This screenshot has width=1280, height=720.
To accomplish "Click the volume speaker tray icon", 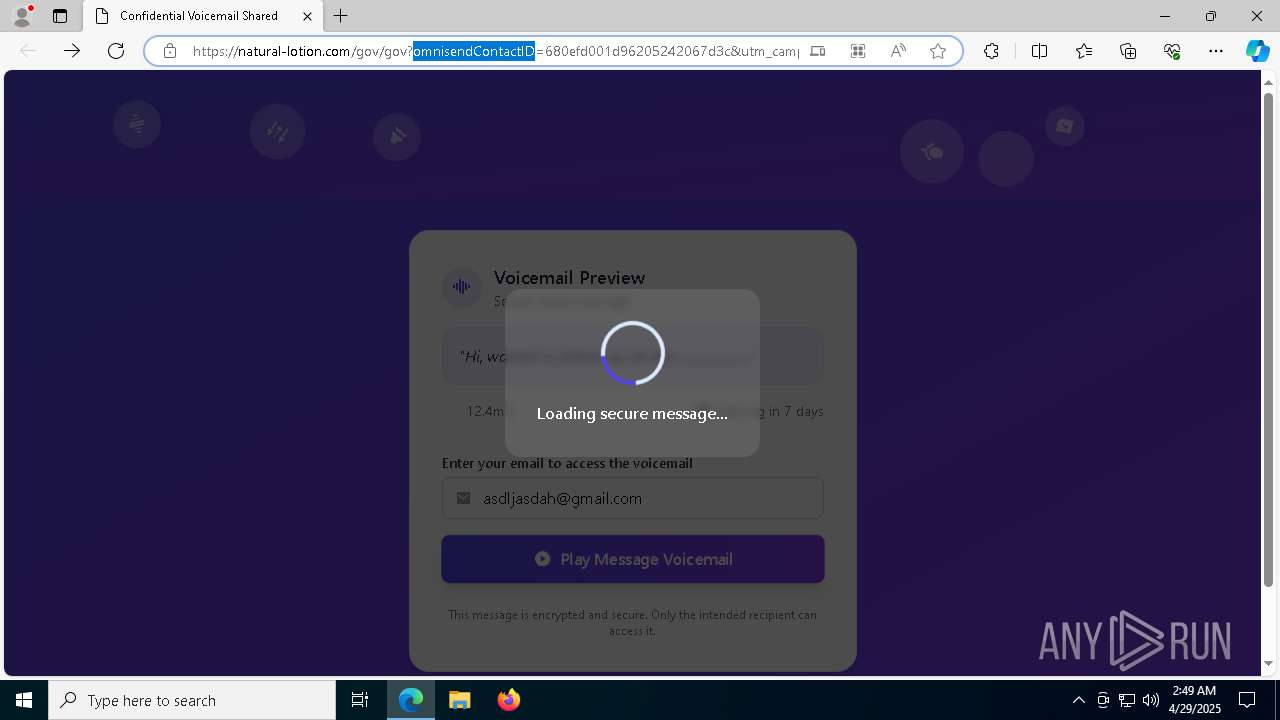I will [x=1151, y=700].
